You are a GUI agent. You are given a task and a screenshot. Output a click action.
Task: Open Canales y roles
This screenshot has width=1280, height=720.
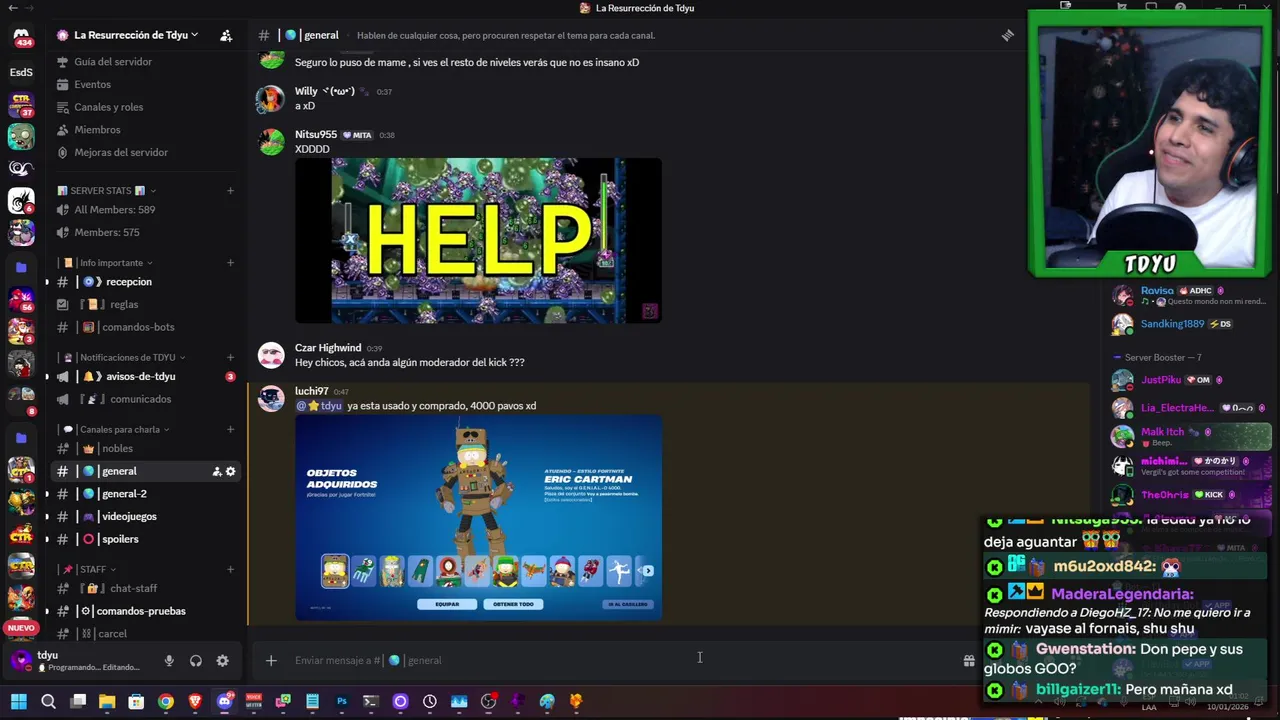146,107
